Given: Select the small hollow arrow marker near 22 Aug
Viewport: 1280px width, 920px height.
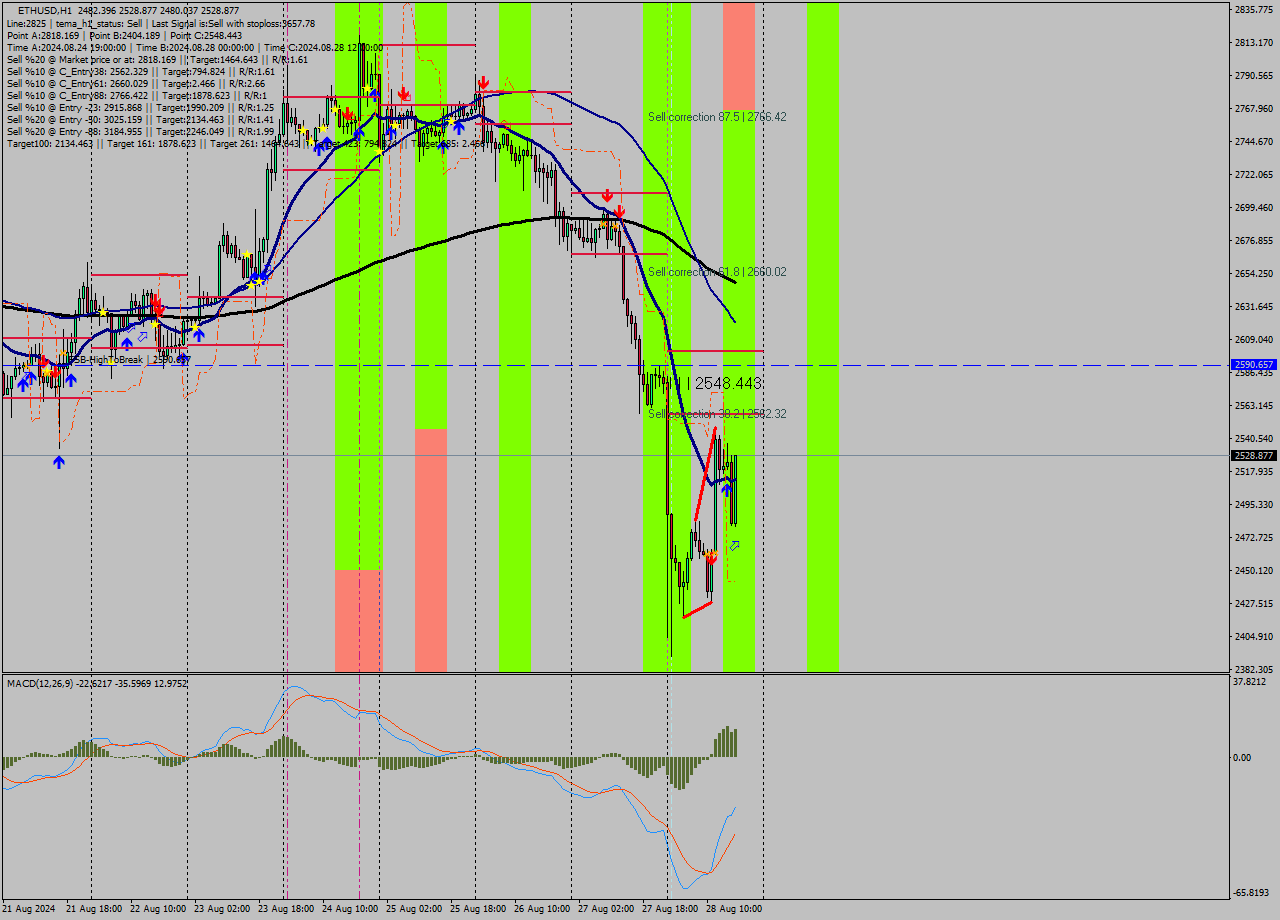Looking at the screenshot, I should (x=142, y=335).
